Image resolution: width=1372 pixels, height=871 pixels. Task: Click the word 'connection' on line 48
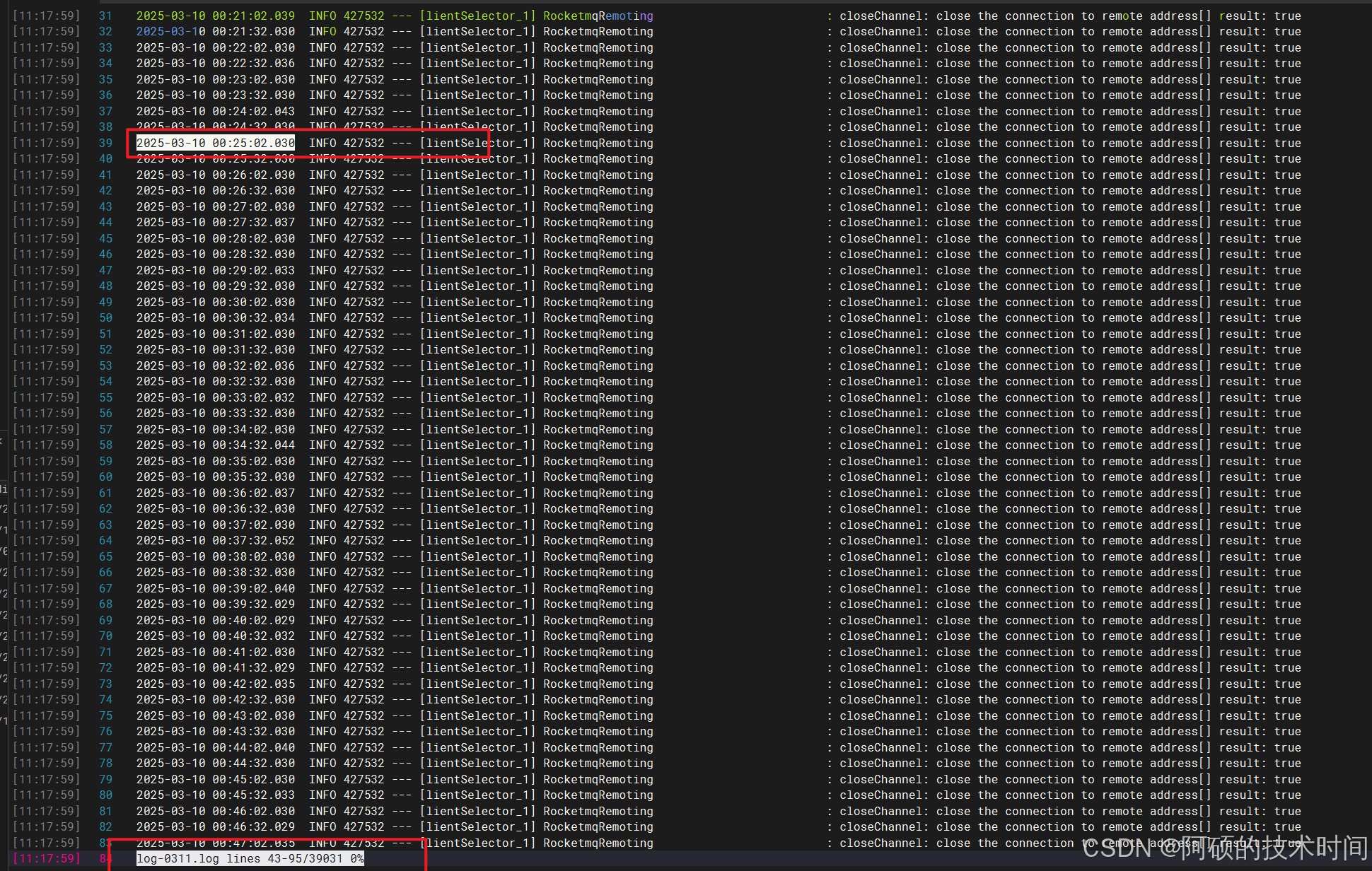1039,286
